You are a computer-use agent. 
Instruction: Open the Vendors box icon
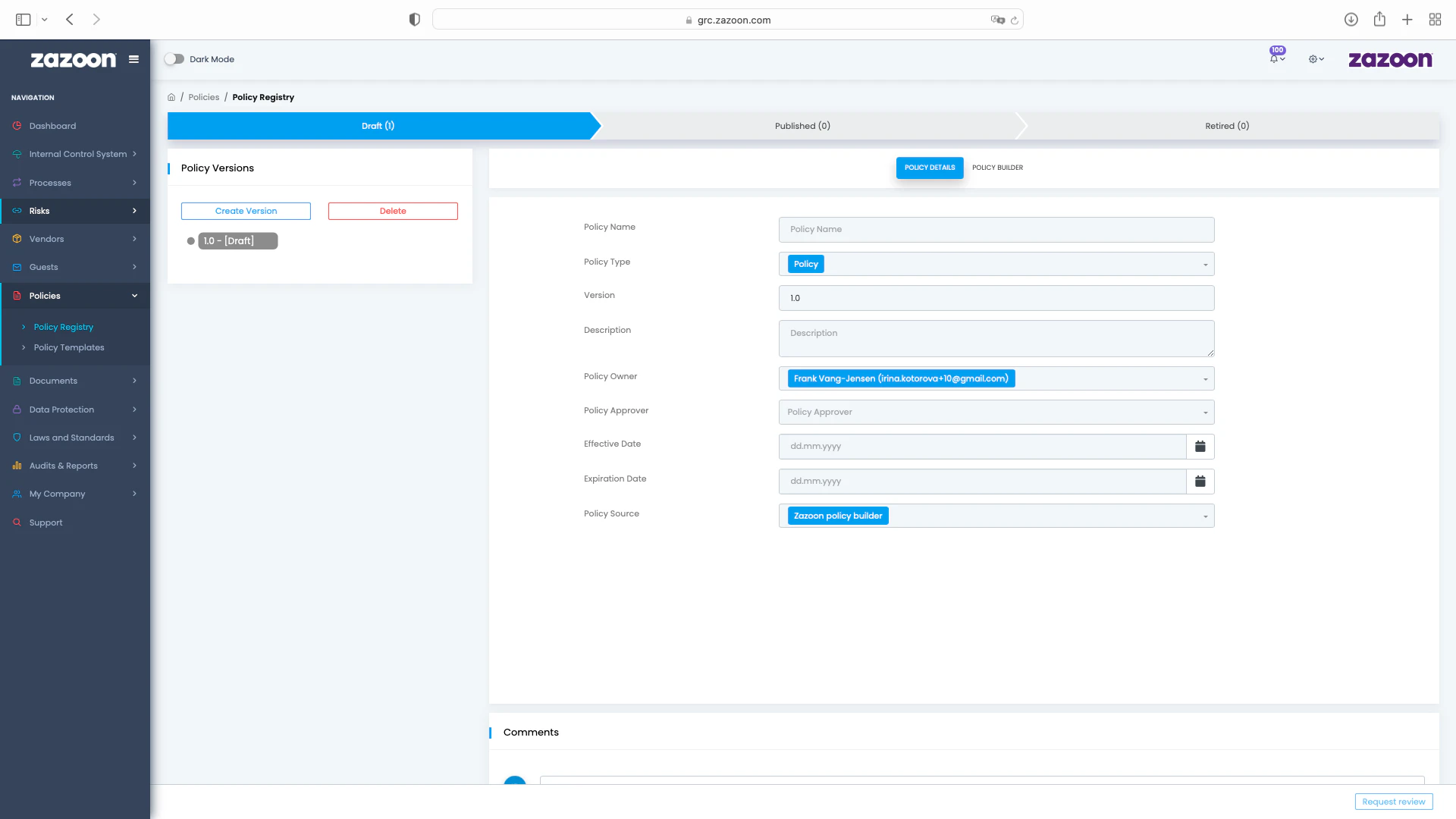coord(17,239)
